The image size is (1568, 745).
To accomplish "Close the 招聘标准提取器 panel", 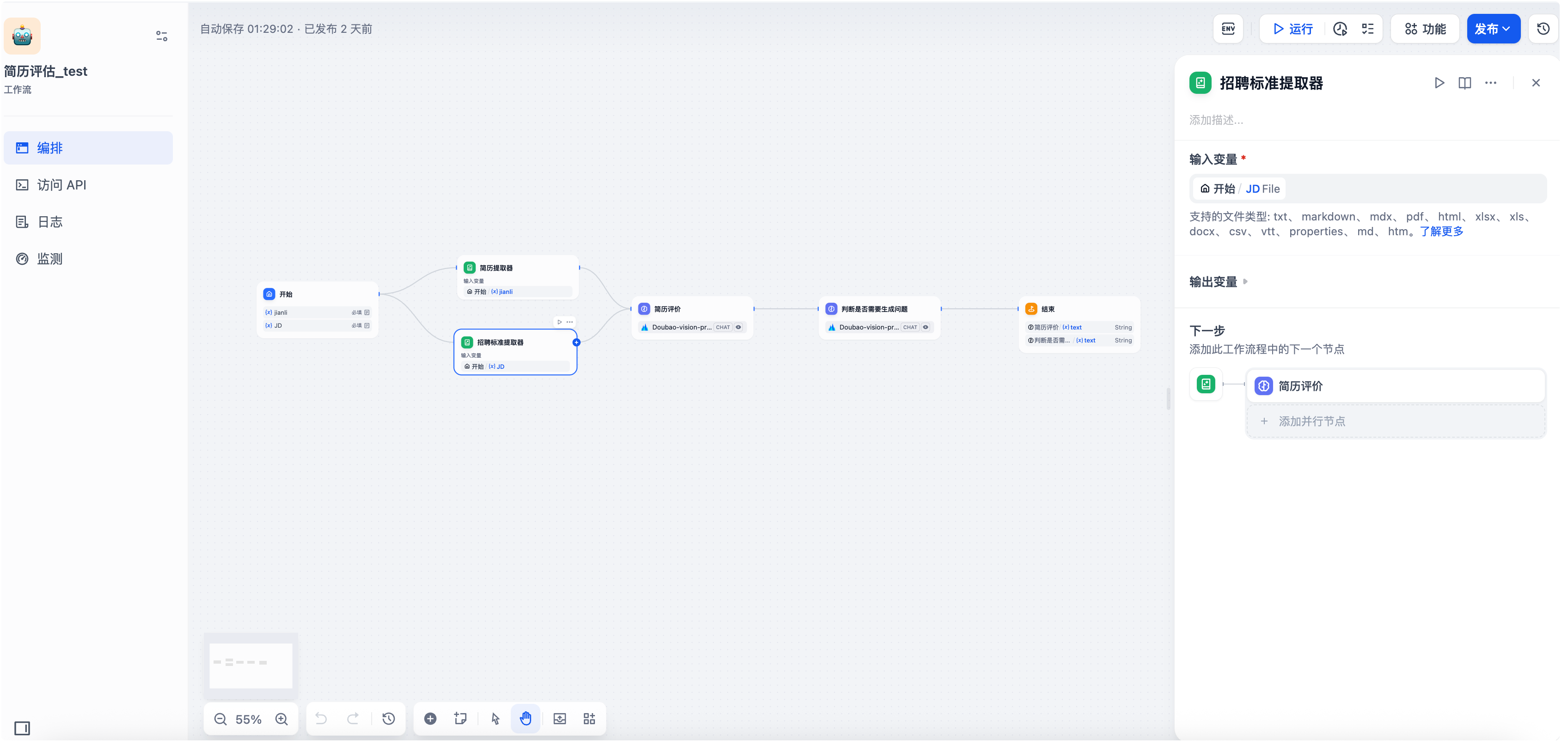I will 1537,83.
